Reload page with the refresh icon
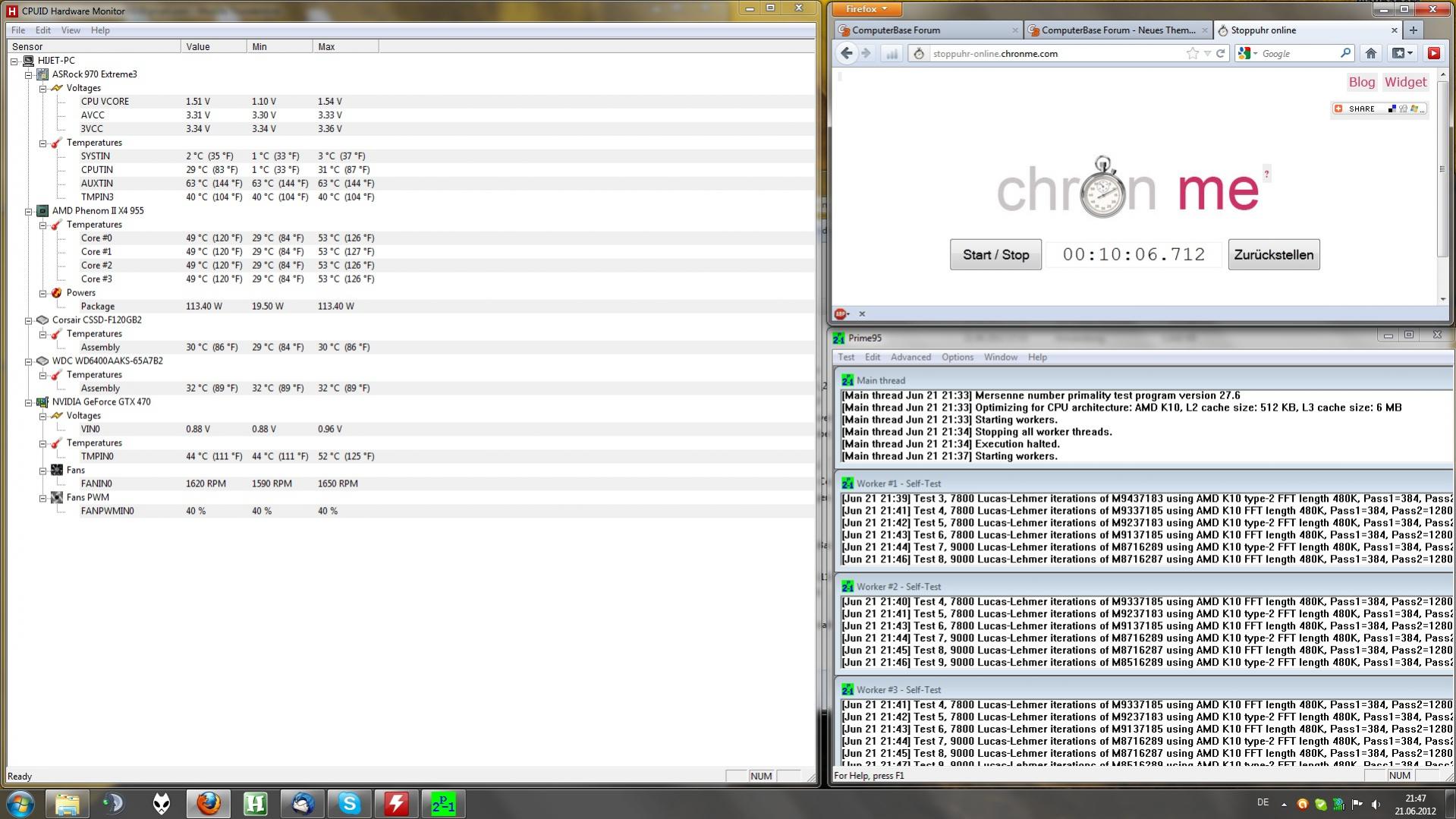 point(1221,53)
